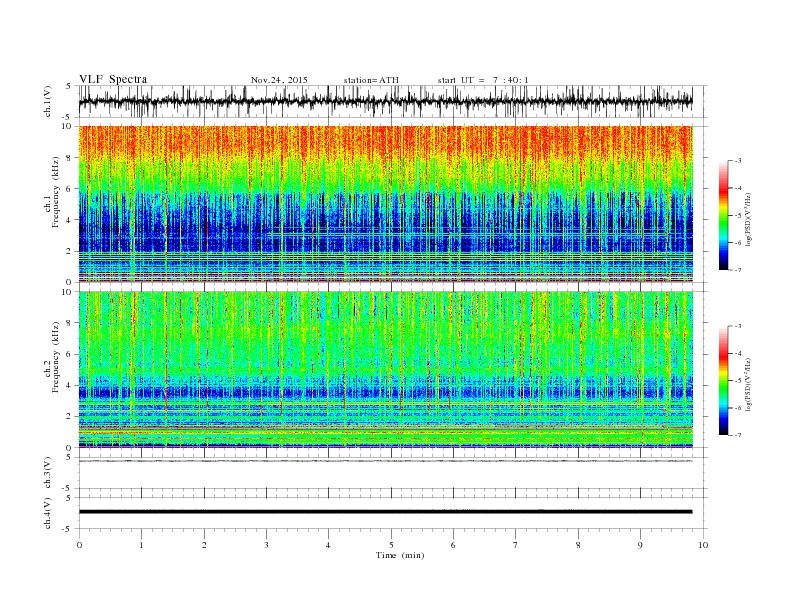
Task: Click the "9" minute tick label
Action: click(x=640, y=545)
